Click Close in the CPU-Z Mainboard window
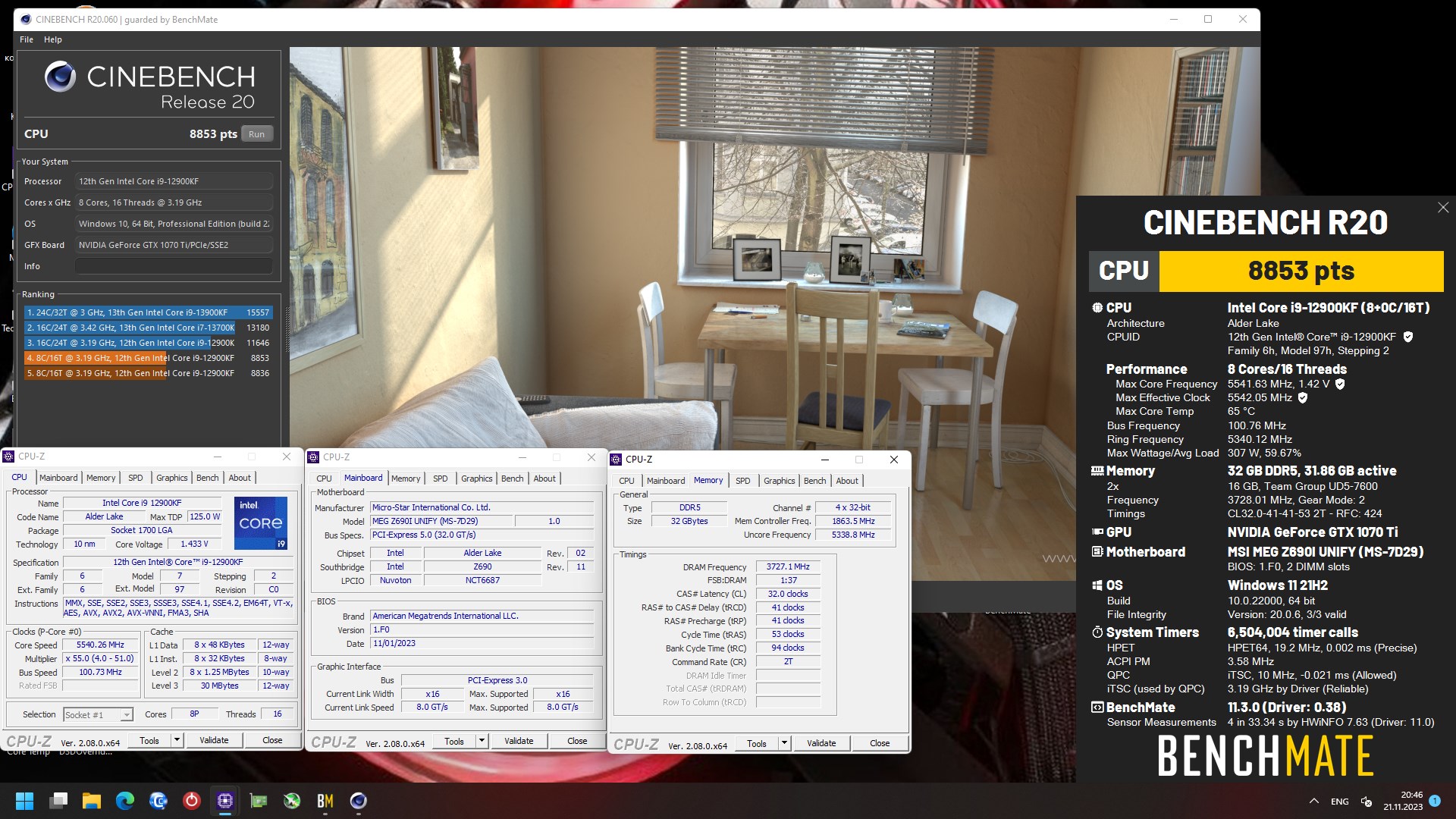 [577, 741]
